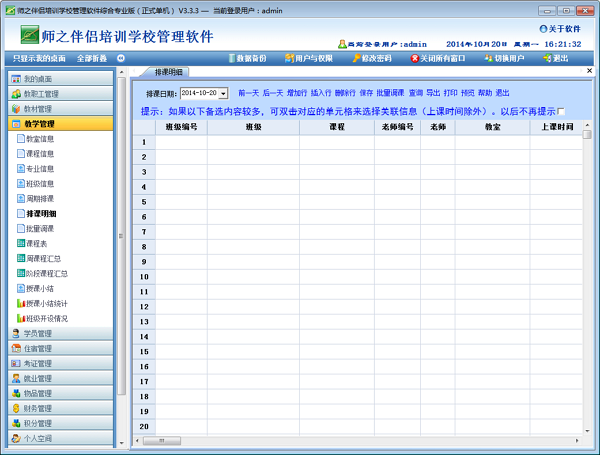Open 授课小结 in the sidebar
Screen dimensions: 600x455
pyautogui.click(x=36, y=289)
